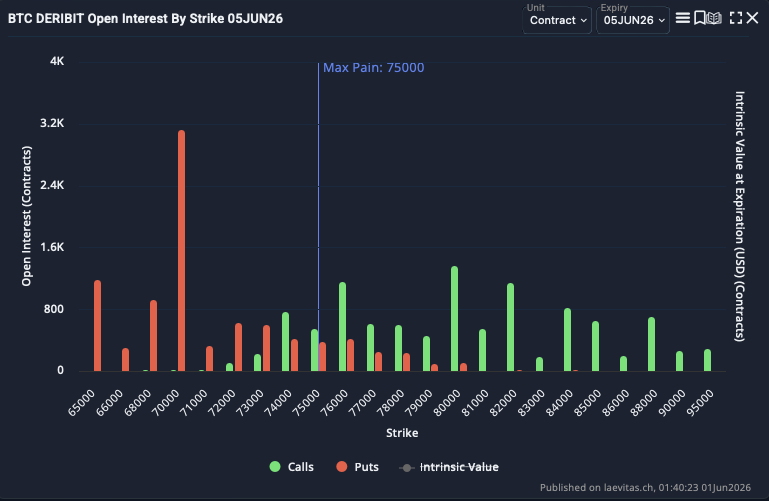Click the 3.2K y-axis value
The image size is (769, 501).
[52, 123]
